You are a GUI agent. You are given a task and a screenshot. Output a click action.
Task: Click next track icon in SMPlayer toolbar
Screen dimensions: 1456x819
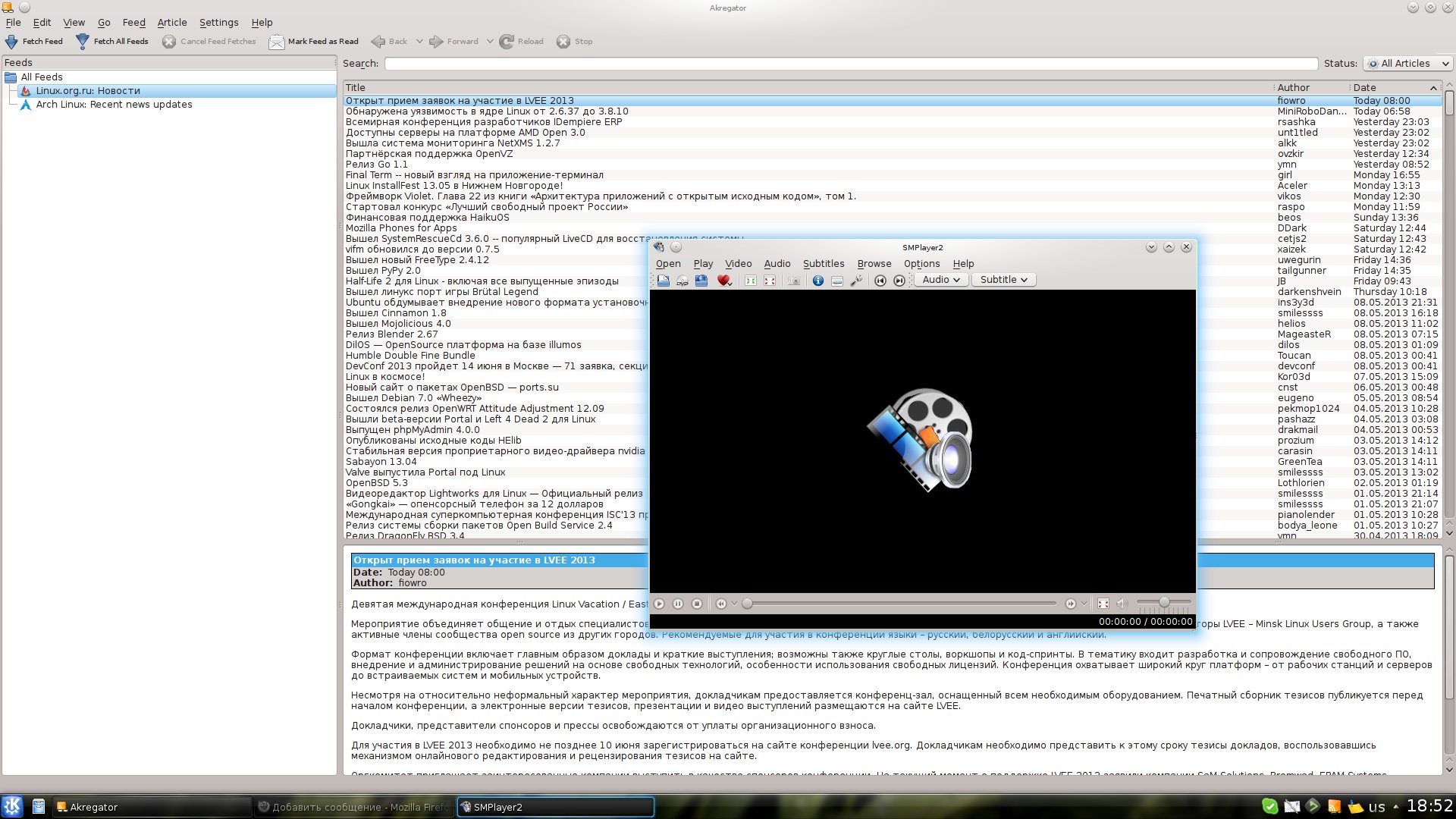[899, 281]
